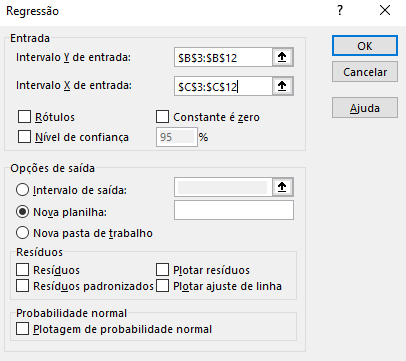Open the Ajuda button
The image size is (406, 361).
tap(365, 108)
